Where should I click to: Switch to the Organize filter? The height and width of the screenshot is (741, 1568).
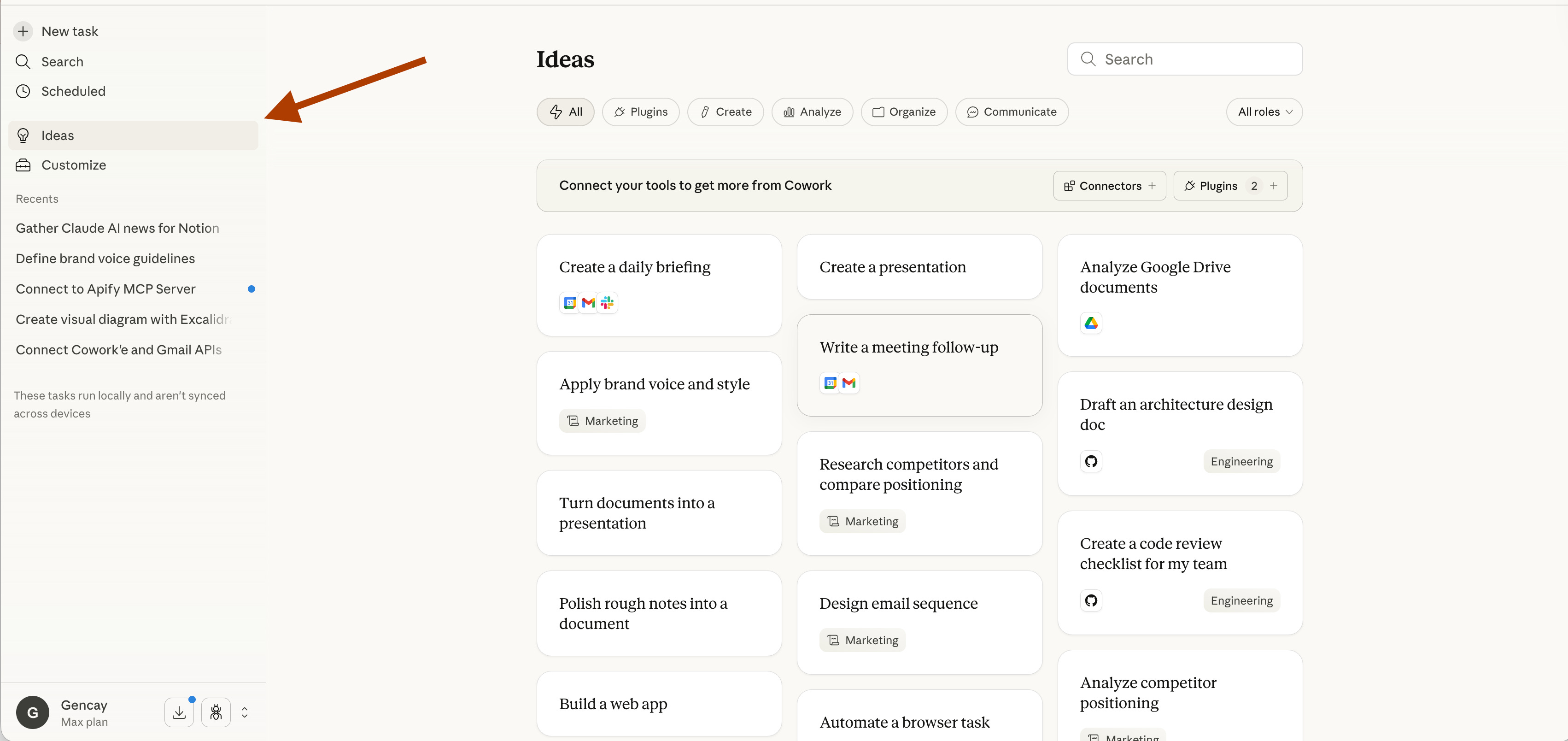(904, 112)
